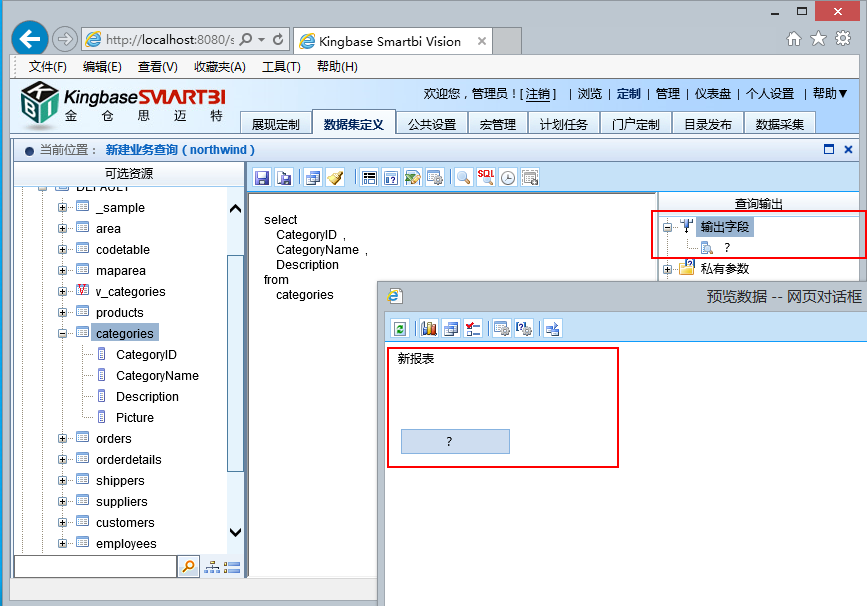Switch to the 展现定制 tab
Viewport: 867px width, 606px height.
pos(275,124)
